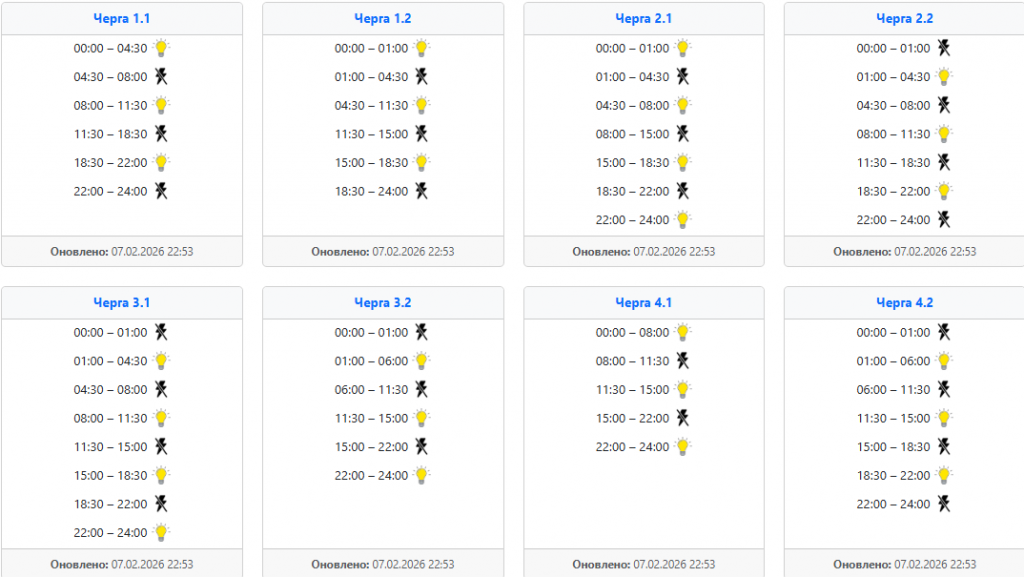Click the power-off icon beside 08:00 – 15:00 in Черга 2.1

click(683, 134)
